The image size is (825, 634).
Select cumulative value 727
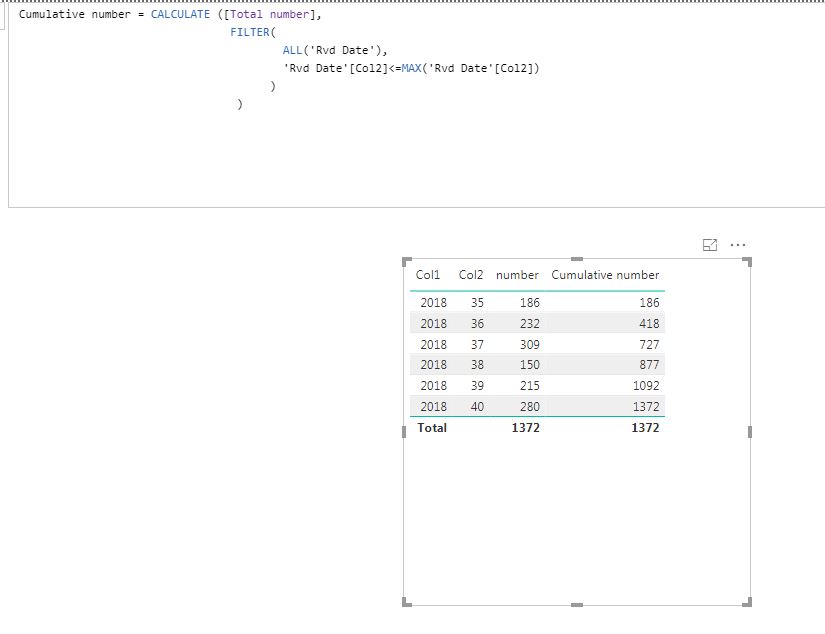pyautogui.click(x=649, y=345)
